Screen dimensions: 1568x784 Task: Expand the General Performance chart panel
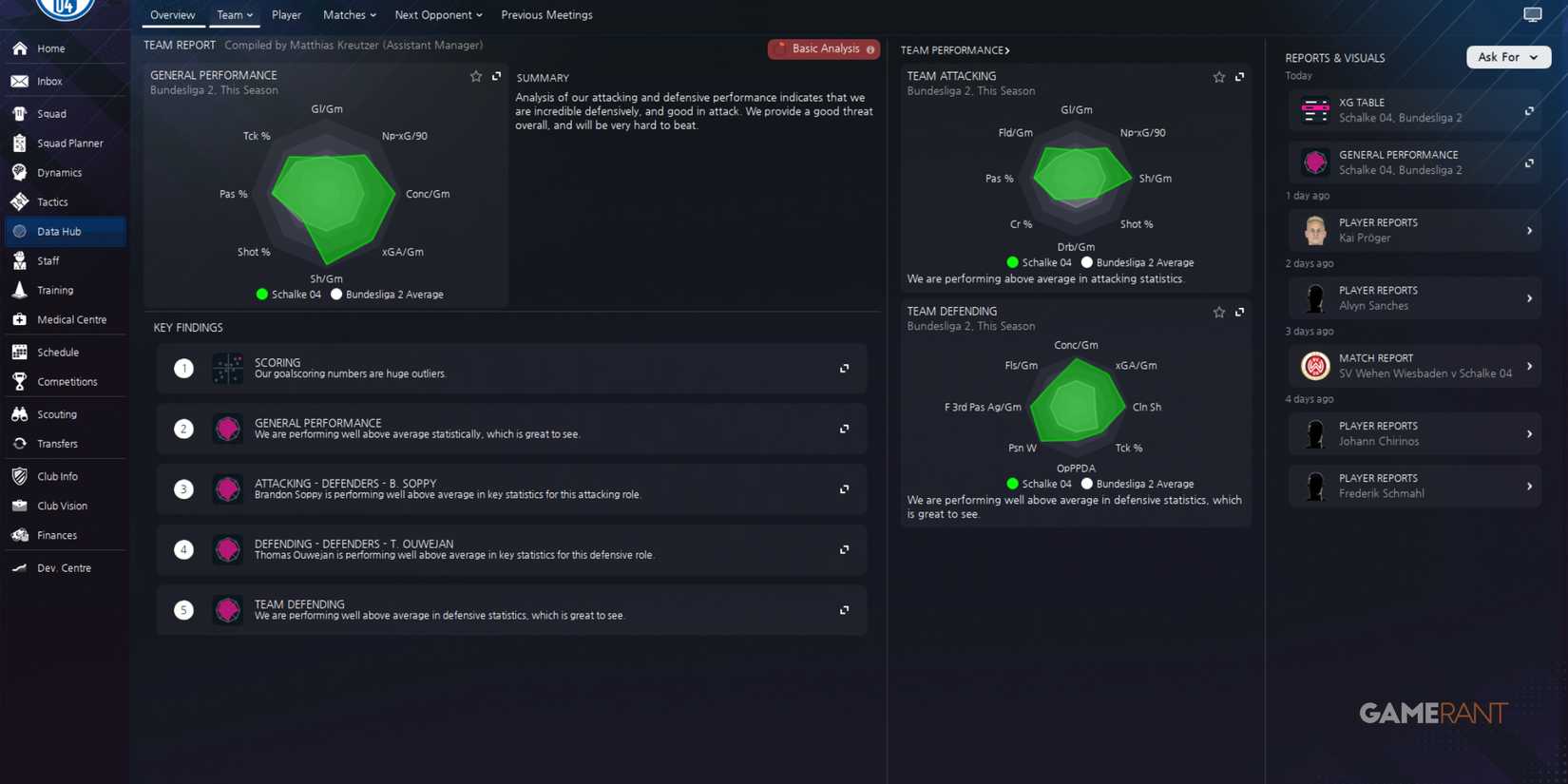[496, 76]
